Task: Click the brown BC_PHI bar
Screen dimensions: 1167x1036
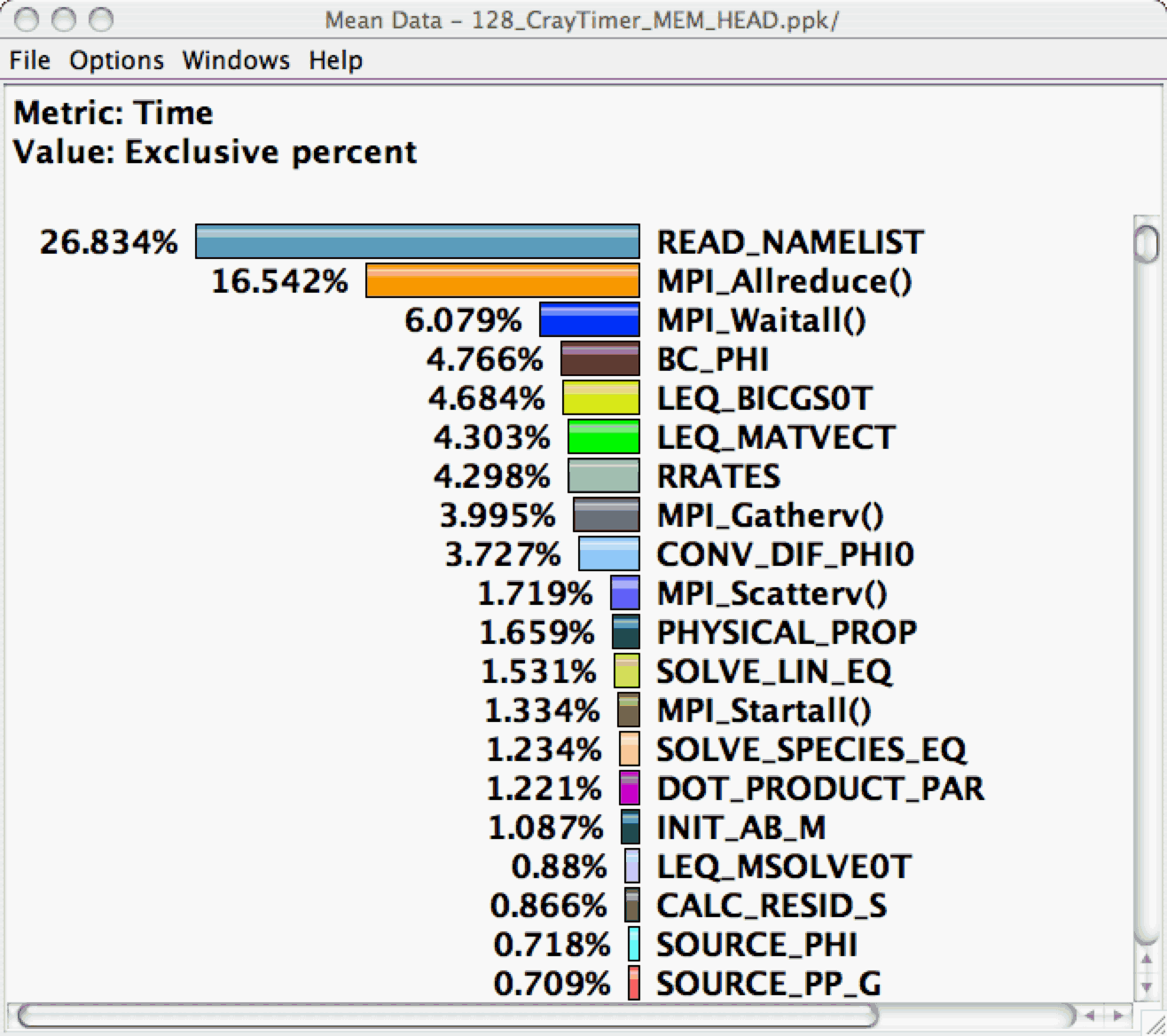Action: coord(600,358)
